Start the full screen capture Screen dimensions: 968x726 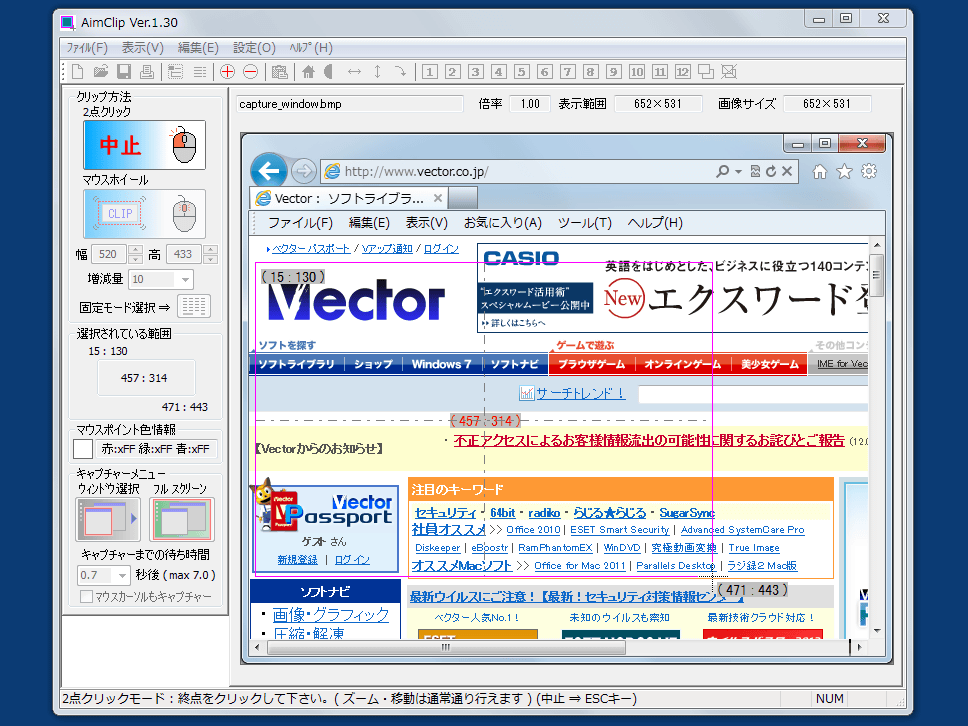click(181, 519)
